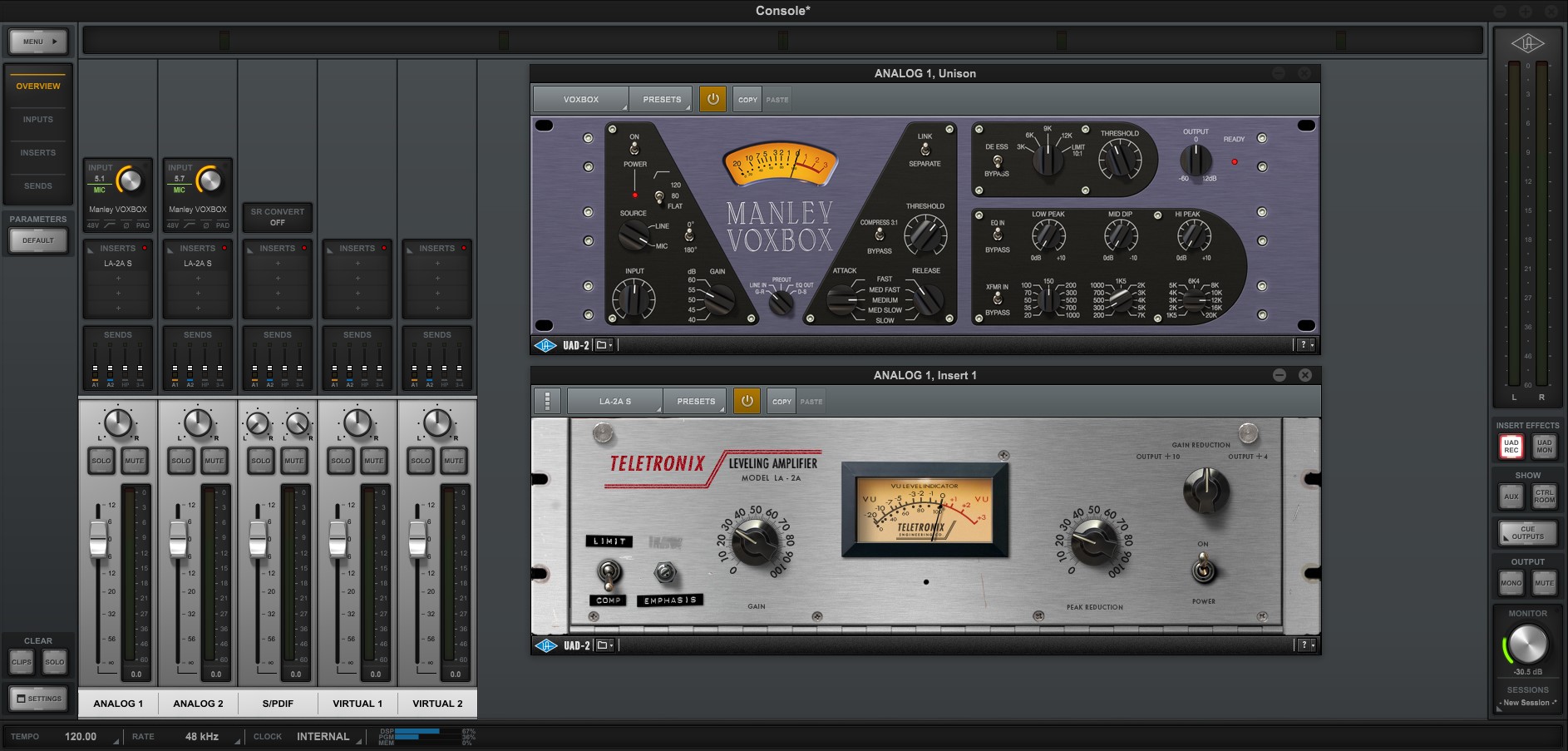
Task: Show the CTRL ROOM strip
Action: [x=1545, y=497]
